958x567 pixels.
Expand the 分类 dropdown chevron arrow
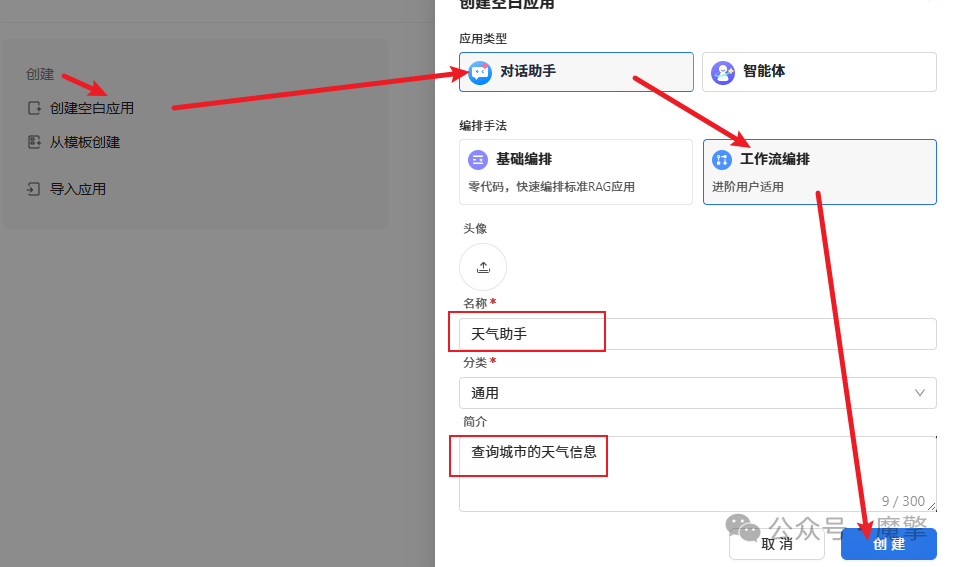920,393
